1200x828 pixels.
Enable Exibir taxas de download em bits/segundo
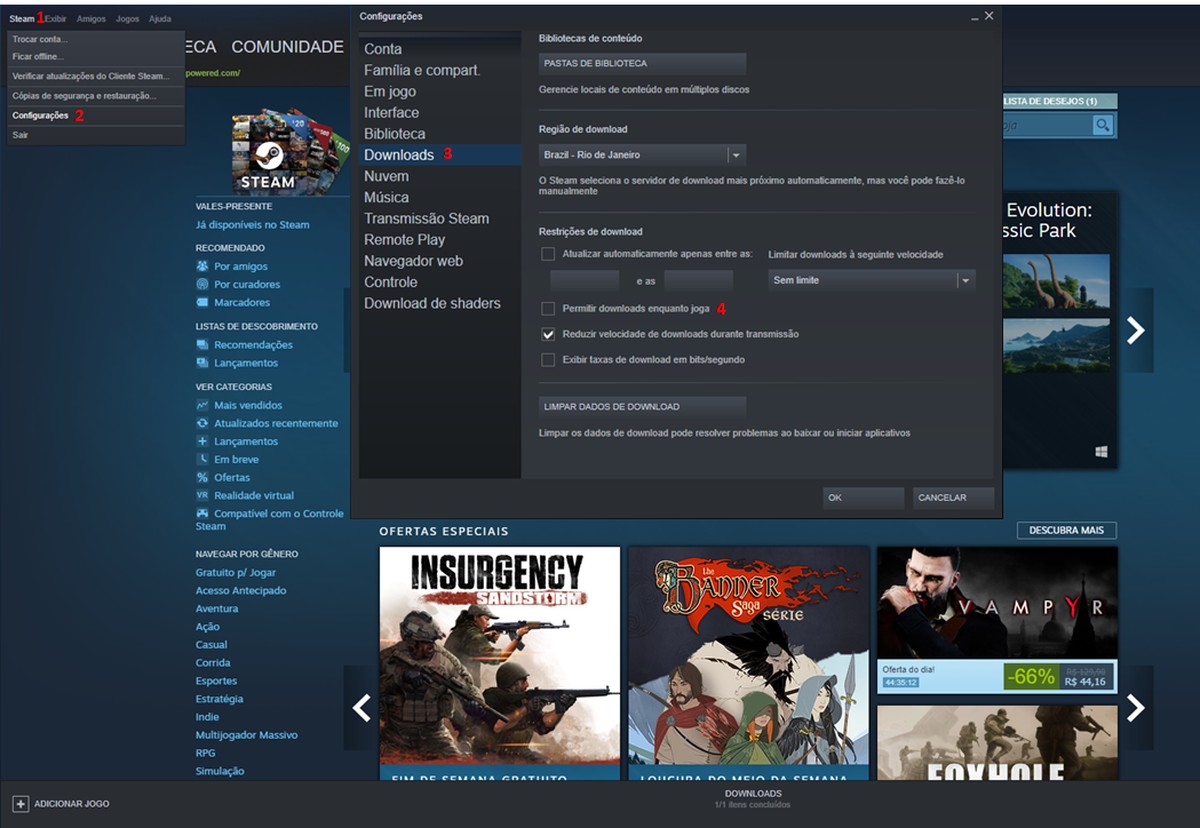(548, 359)
